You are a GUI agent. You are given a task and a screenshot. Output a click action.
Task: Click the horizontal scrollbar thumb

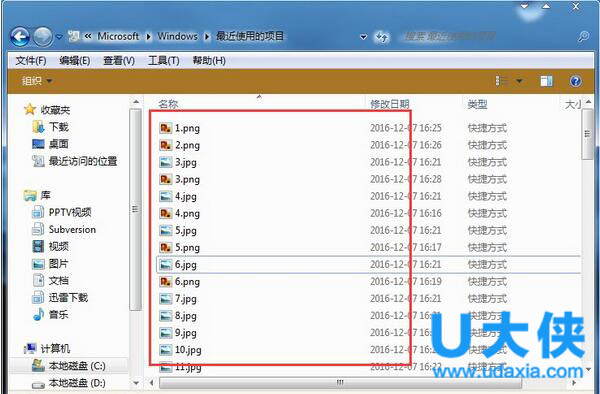pos(340,382)
